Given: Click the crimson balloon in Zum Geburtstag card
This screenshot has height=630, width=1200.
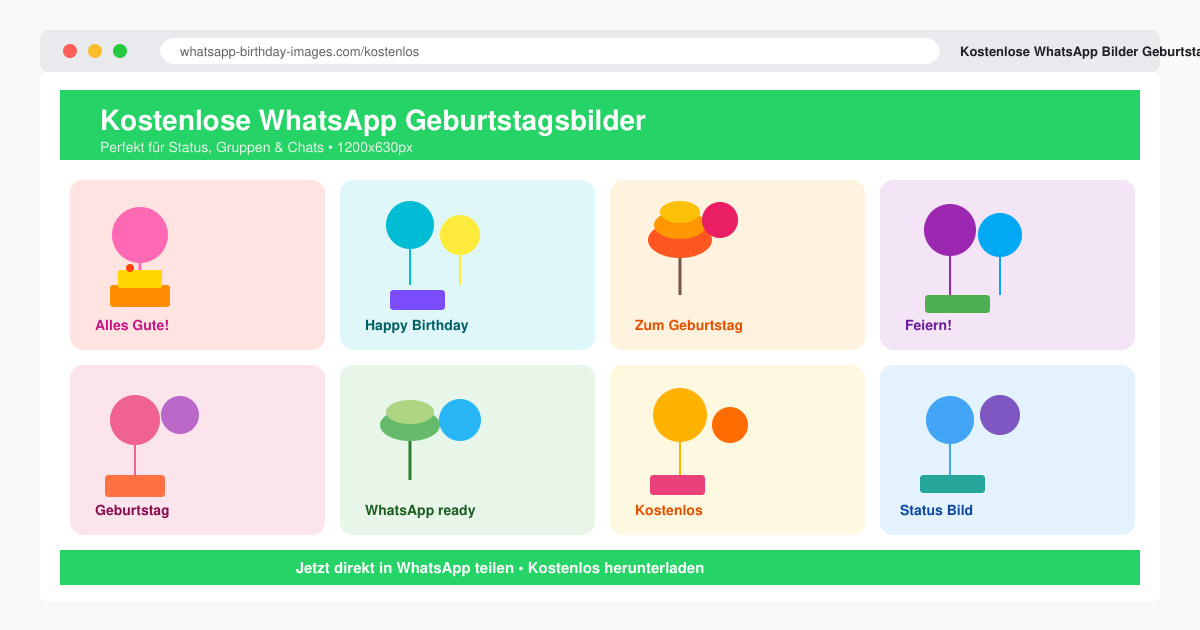Looking at the screenshot, I should [x=720, y=220].
